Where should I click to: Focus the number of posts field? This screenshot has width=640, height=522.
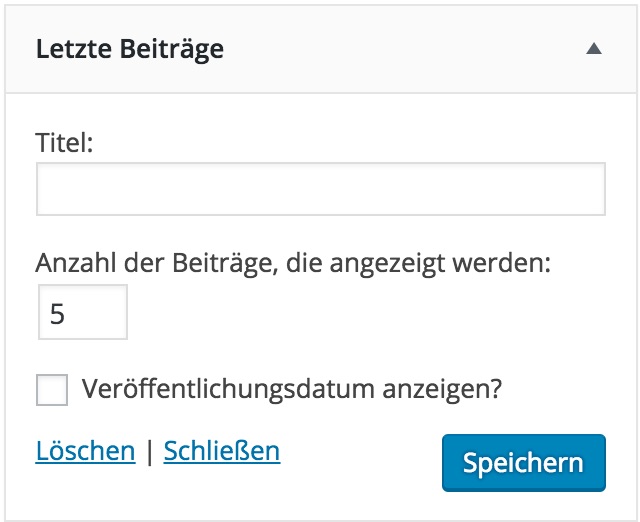pyautogui.click(x=82, y=313)
